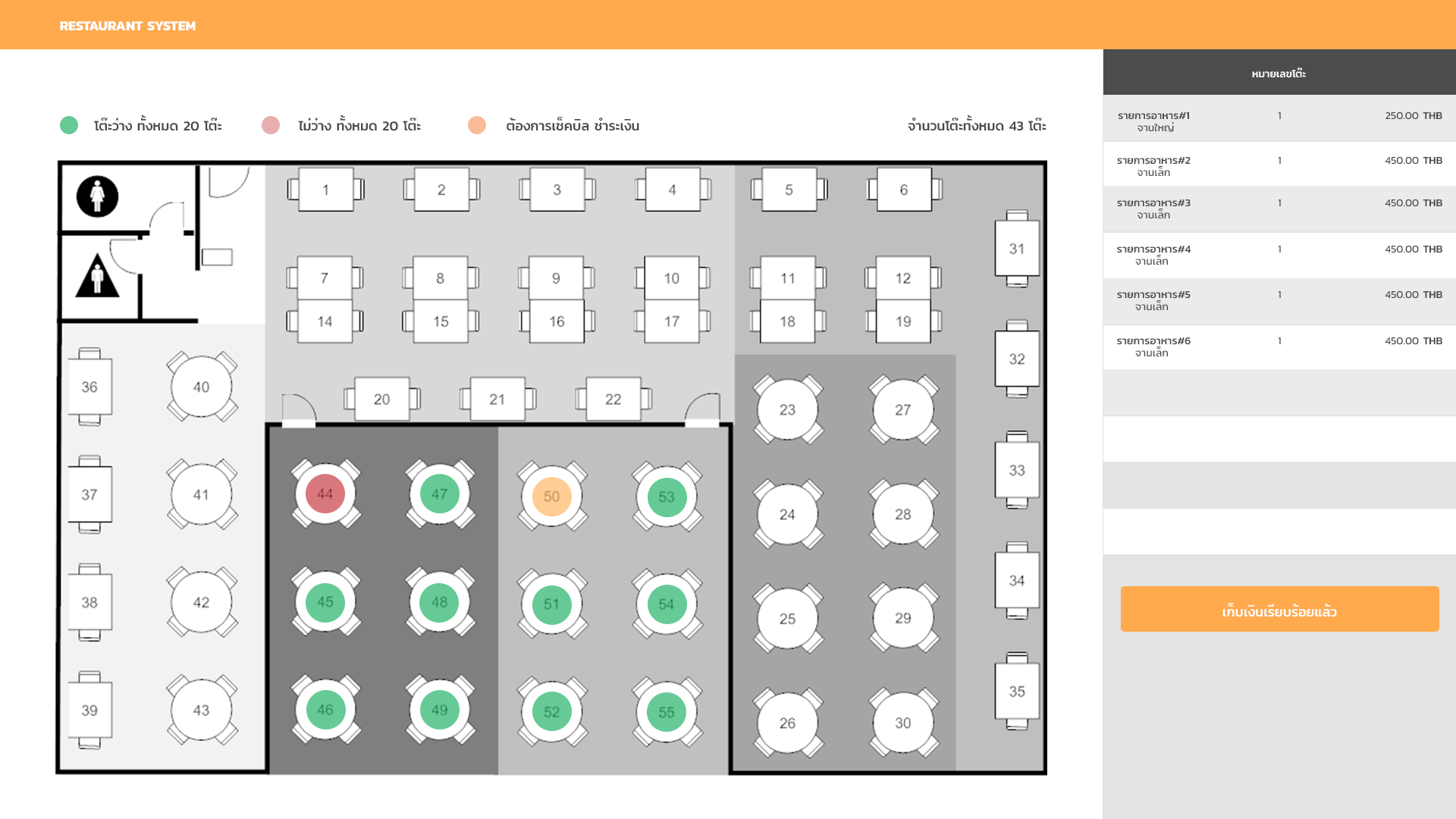Pick available green table 55

point(667,712)
